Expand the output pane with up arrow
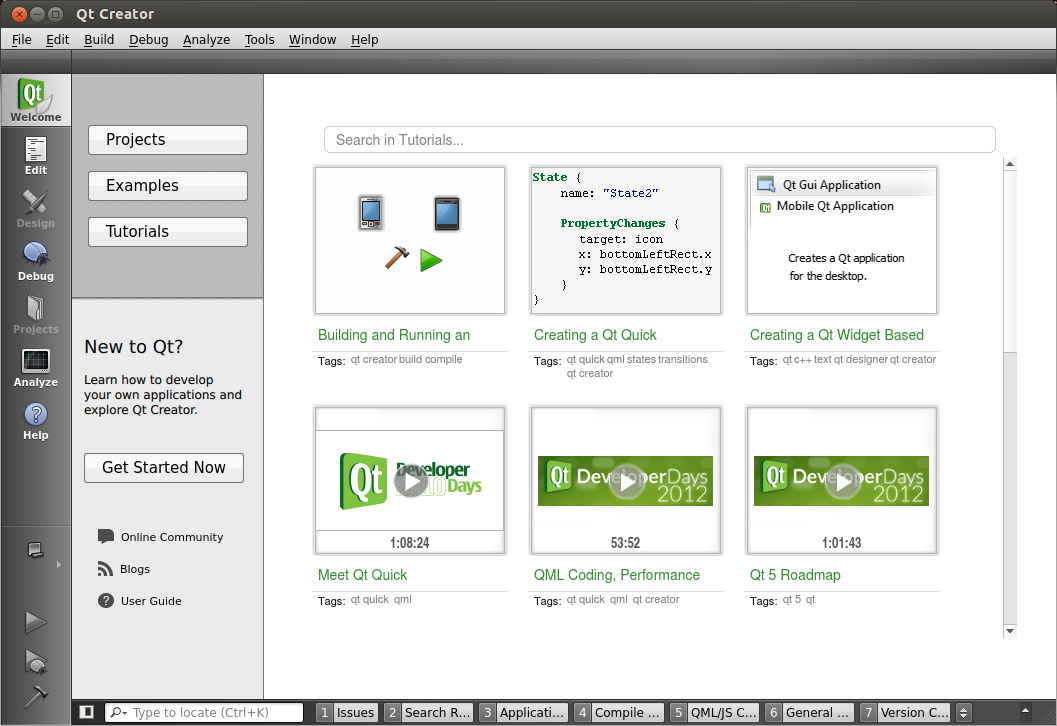Viewport: 1057px width, 726px height. click(1025, 710)
